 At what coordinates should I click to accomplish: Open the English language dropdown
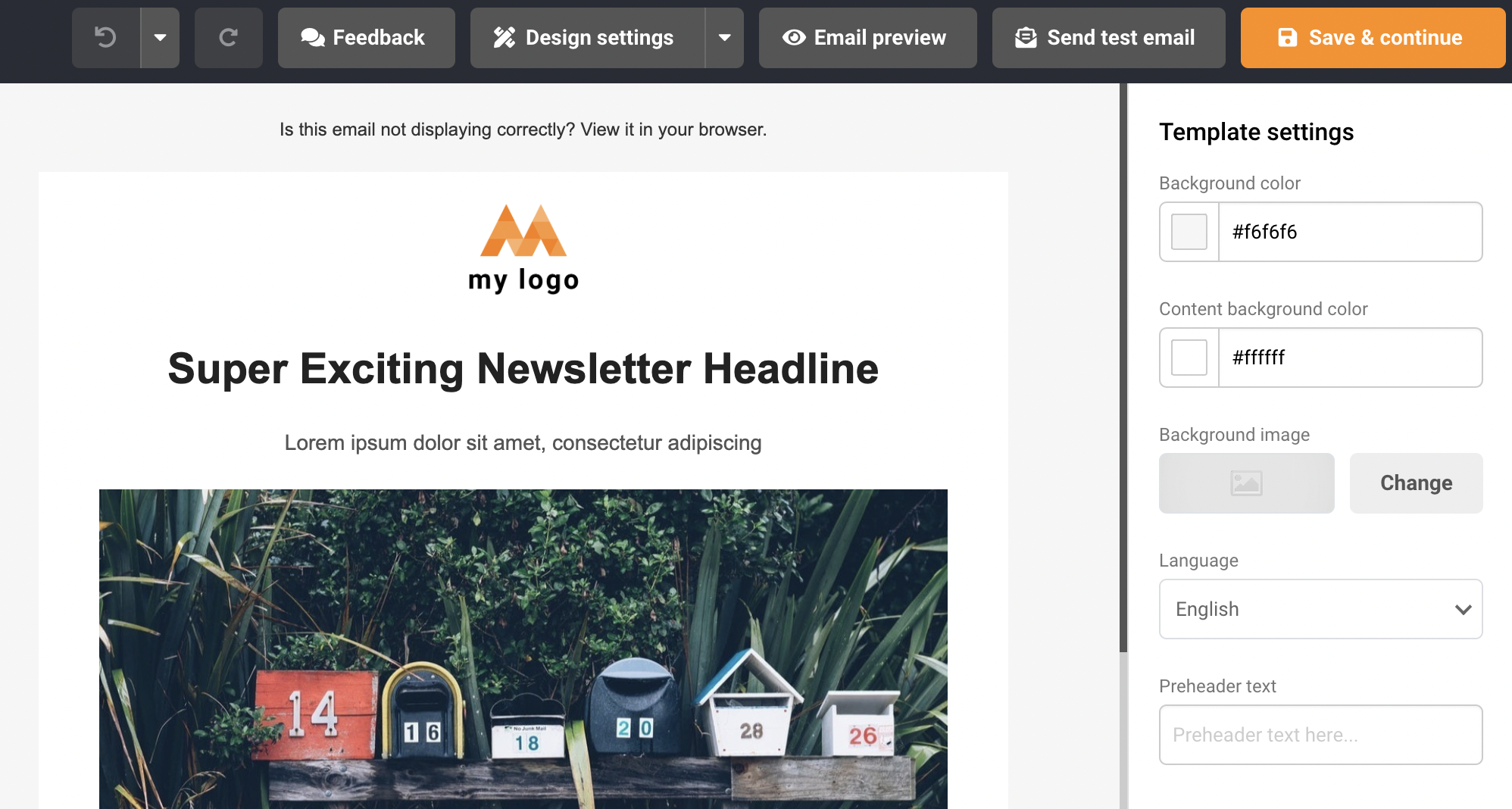click(1321, 609)
